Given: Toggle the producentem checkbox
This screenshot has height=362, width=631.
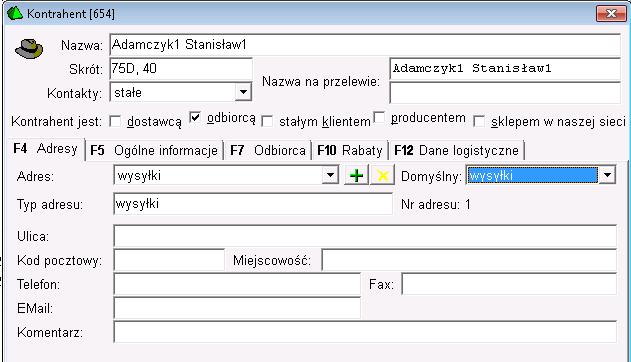Looking at the screenshot, I should click(379, 117).
